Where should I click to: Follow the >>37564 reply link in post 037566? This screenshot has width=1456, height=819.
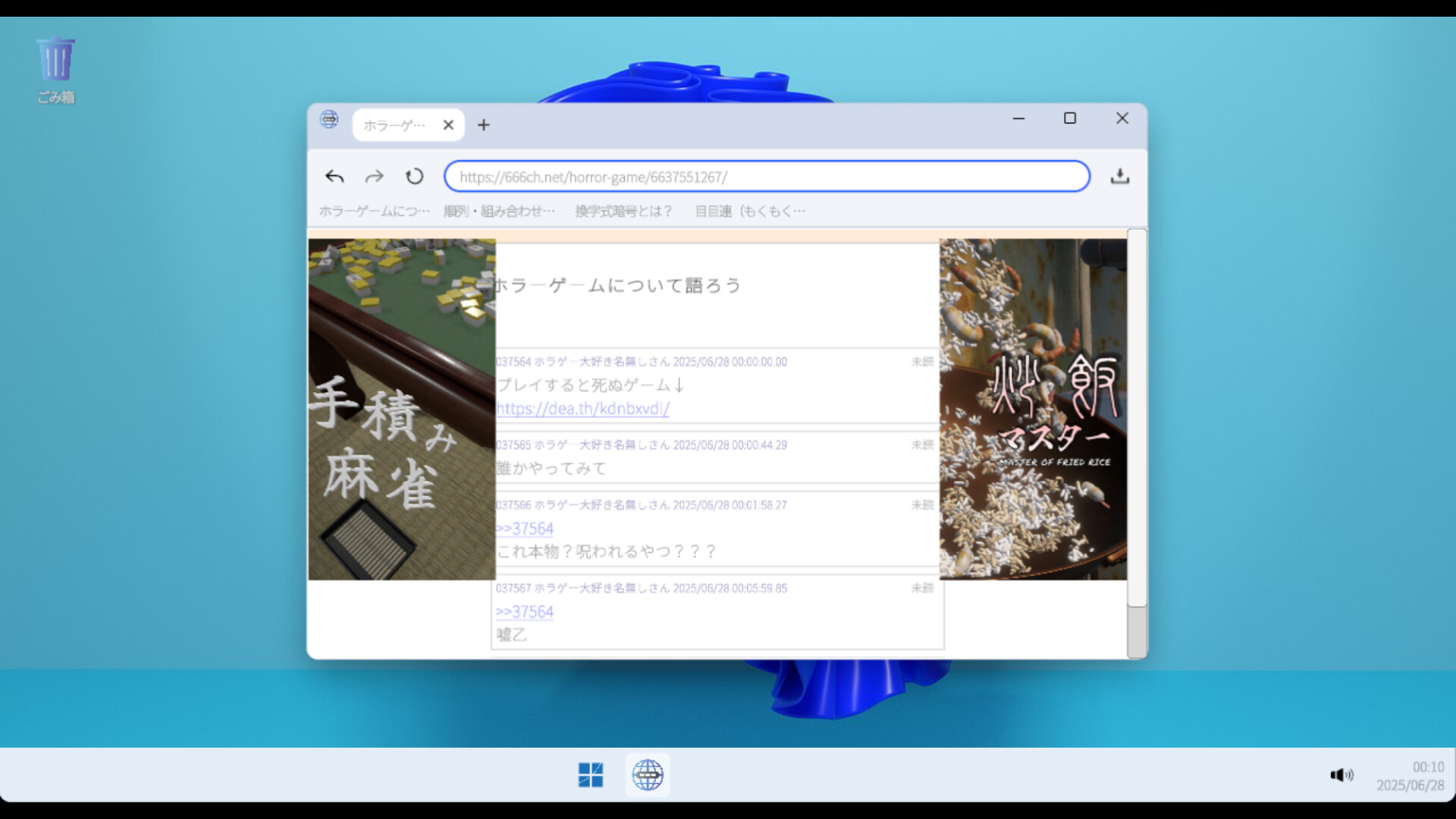coord(524,529)
